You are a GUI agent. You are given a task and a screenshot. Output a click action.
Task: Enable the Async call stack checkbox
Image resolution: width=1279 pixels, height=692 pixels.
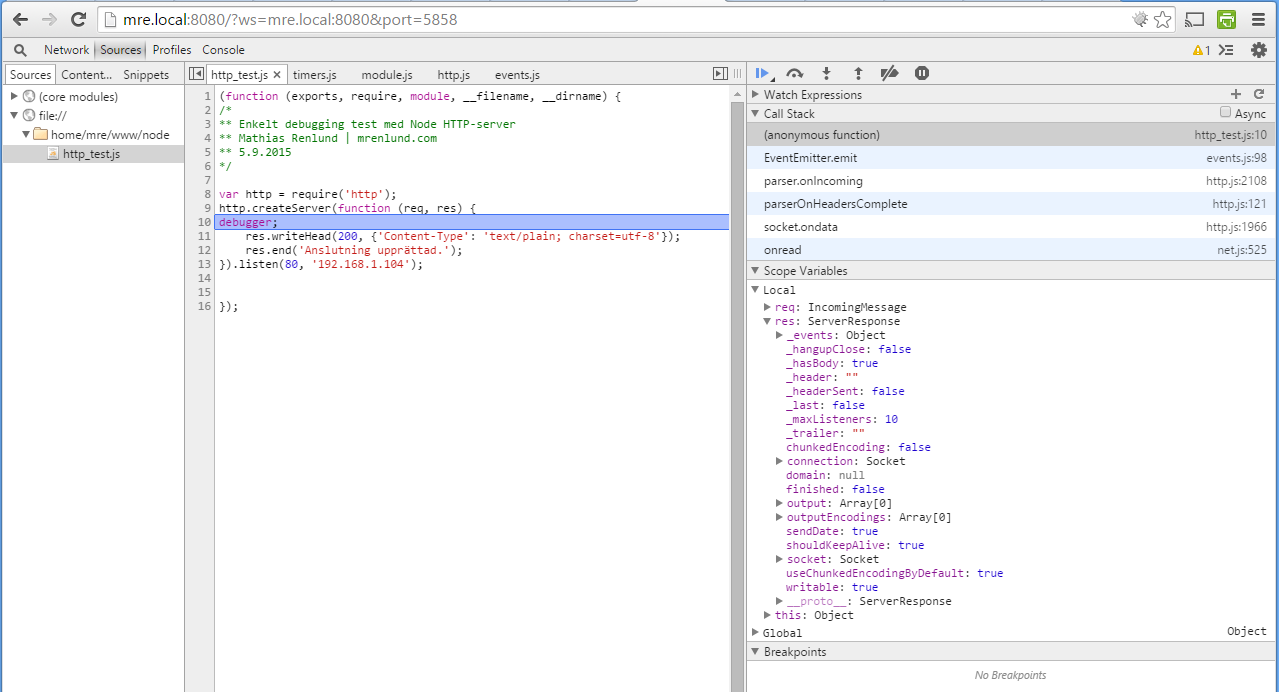point(1225,113)
